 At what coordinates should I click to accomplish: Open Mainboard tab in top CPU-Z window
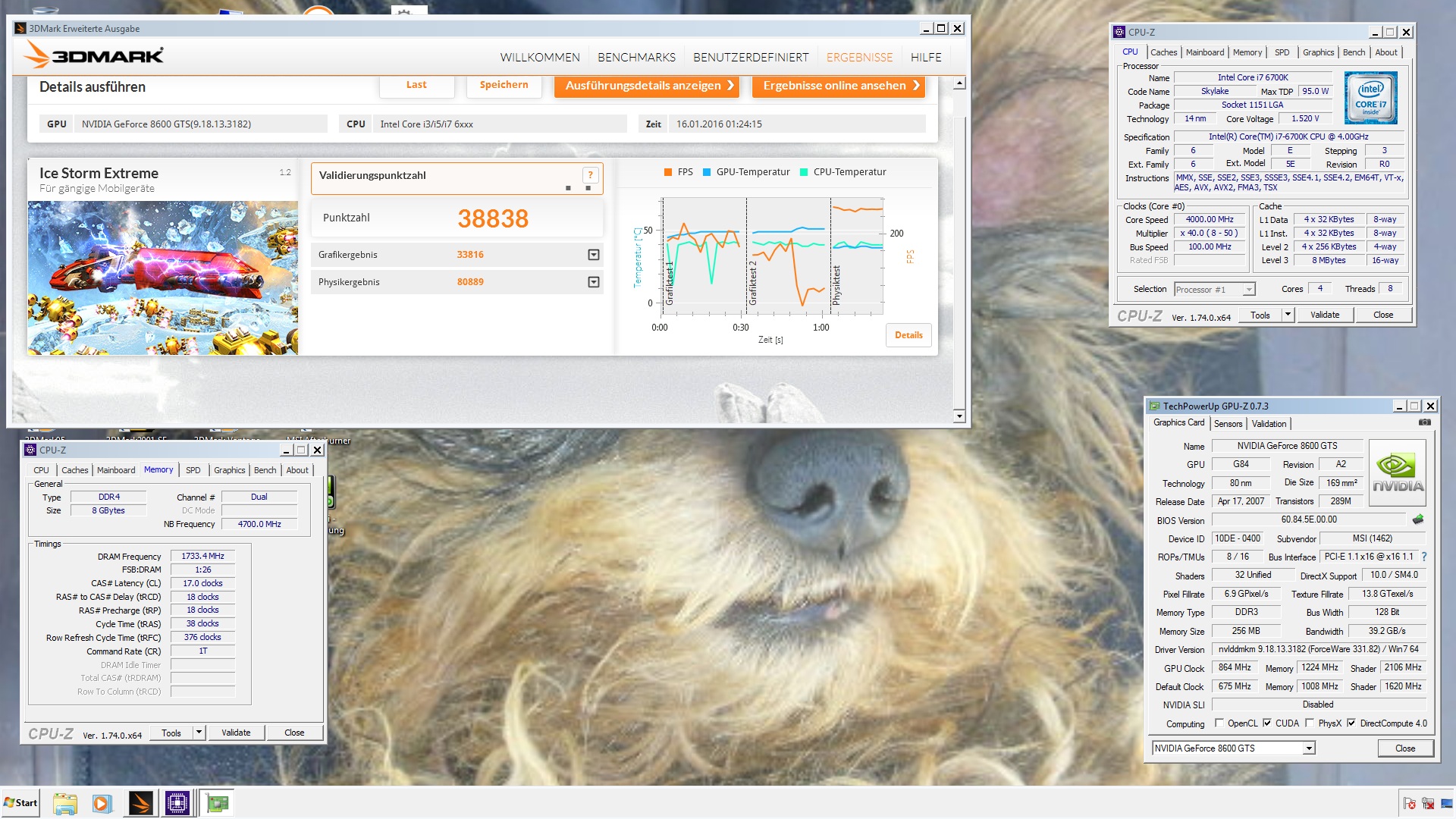(1204, 52)
